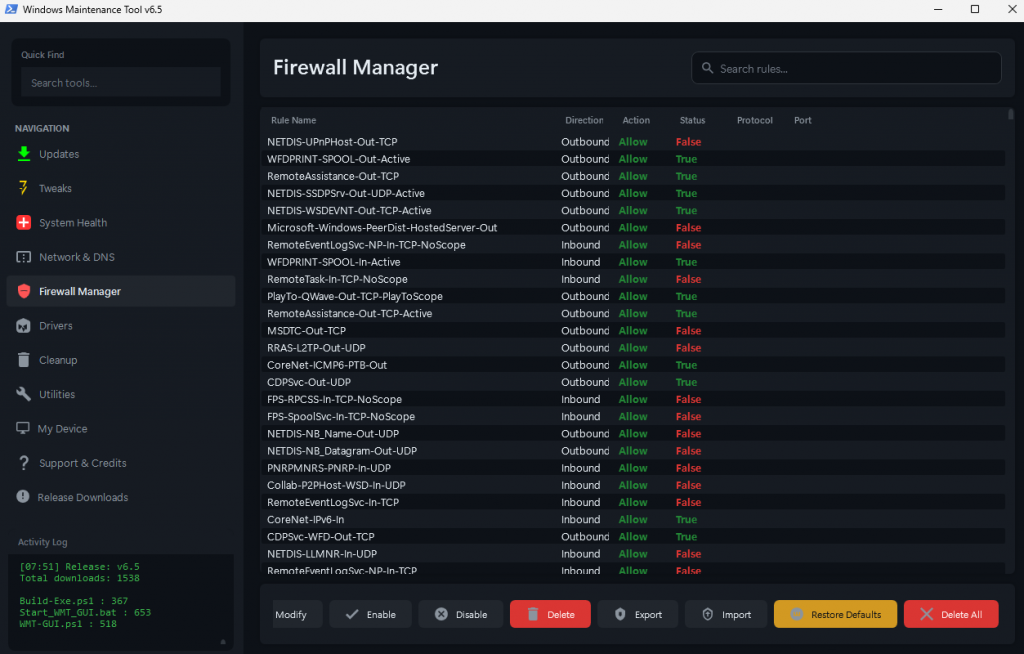
Task: Click the lightning bolt Tweaks icon
Action: pos(24,188)
